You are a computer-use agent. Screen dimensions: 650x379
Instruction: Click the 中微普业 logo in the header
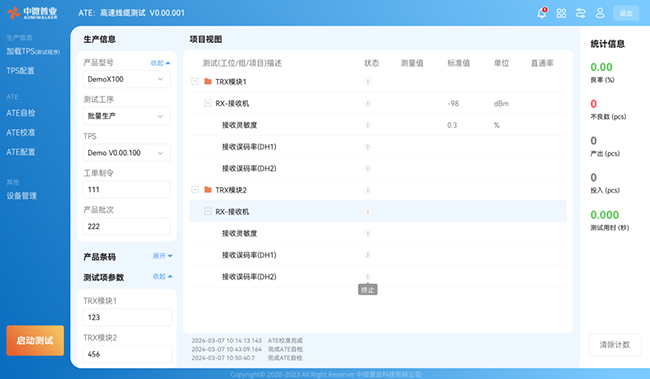(x=32, y=13)
